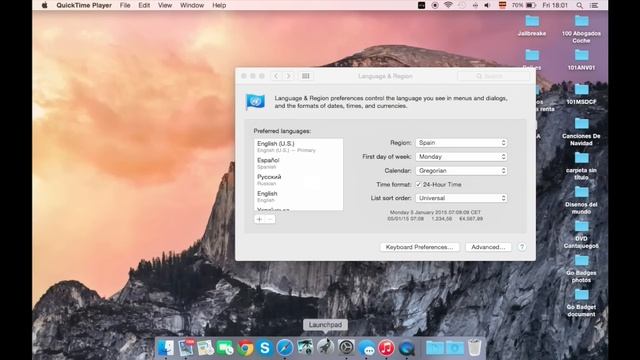Open List sort order dropdown
Image resolution: width=640 pixels, height=360 pixels.
coord(461,198)
